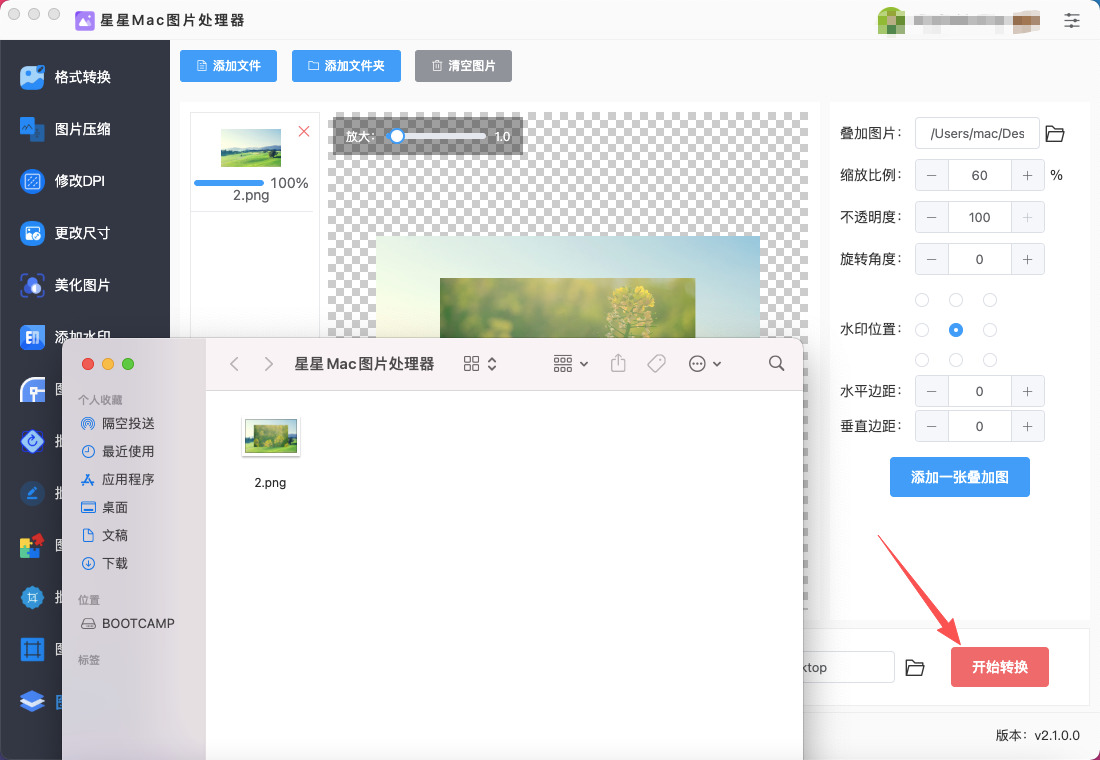The height and width of the screenshot is (760, 1100).
Task: Select middle-right 水印位置 radio button
Action: click(x=989, y=330)
